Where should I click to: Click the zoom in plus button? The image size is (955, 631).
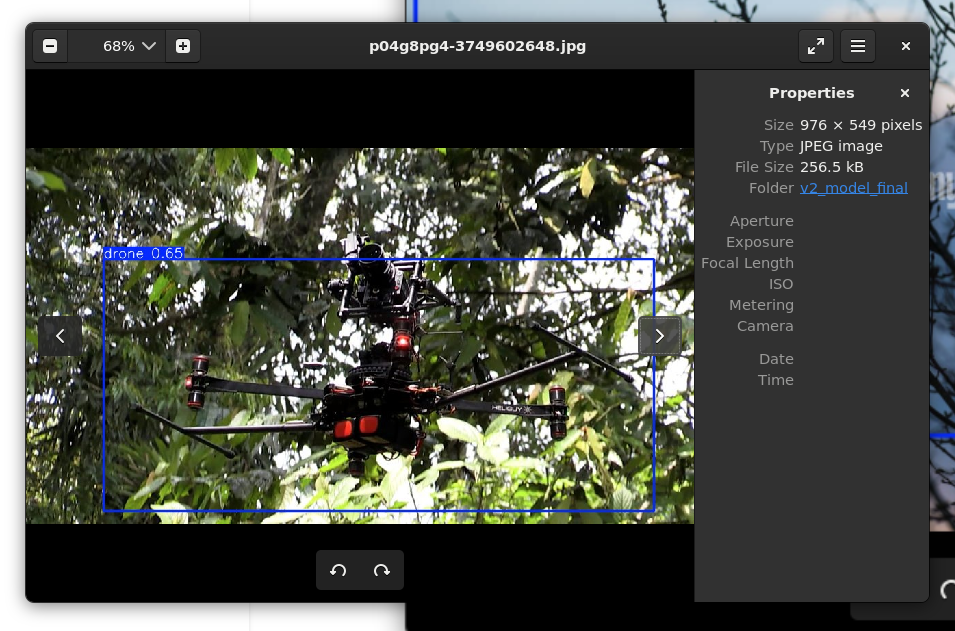coord(182,46)
